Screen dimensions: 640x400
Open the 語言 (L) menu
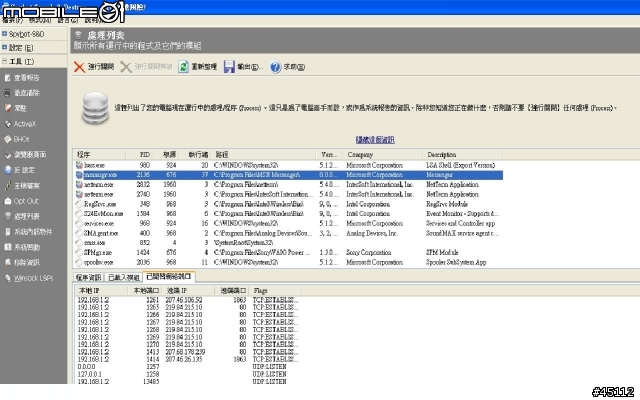pyautogui.click(x=68, y=20)
